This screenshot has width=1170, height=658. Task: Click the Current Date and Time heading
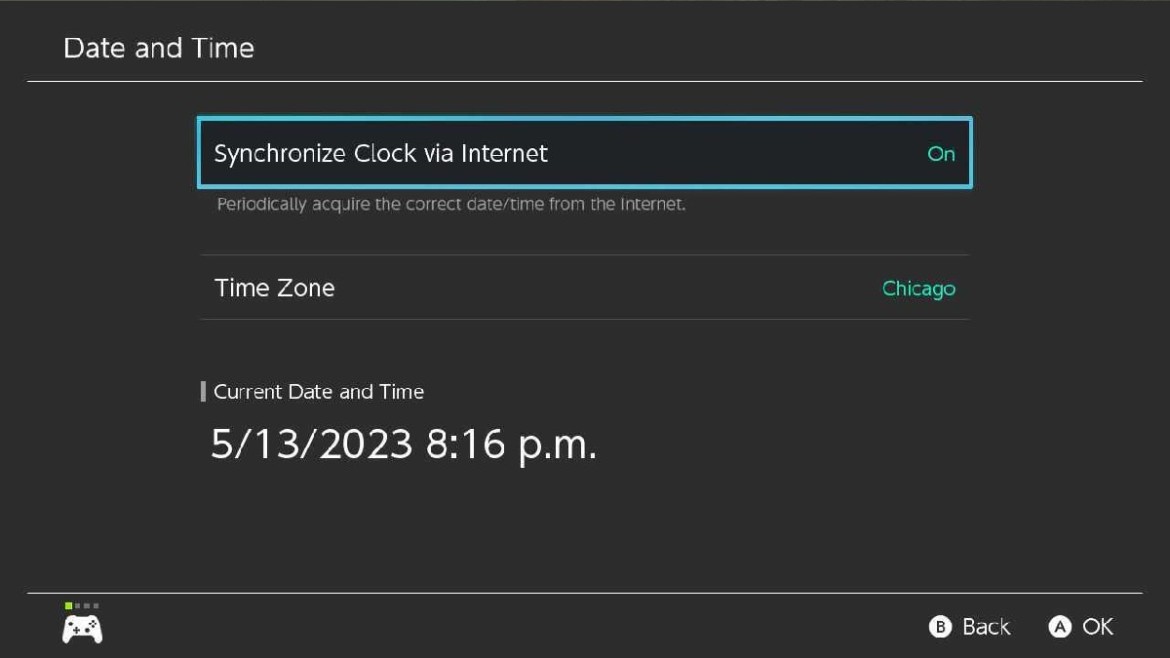point(319,392)
